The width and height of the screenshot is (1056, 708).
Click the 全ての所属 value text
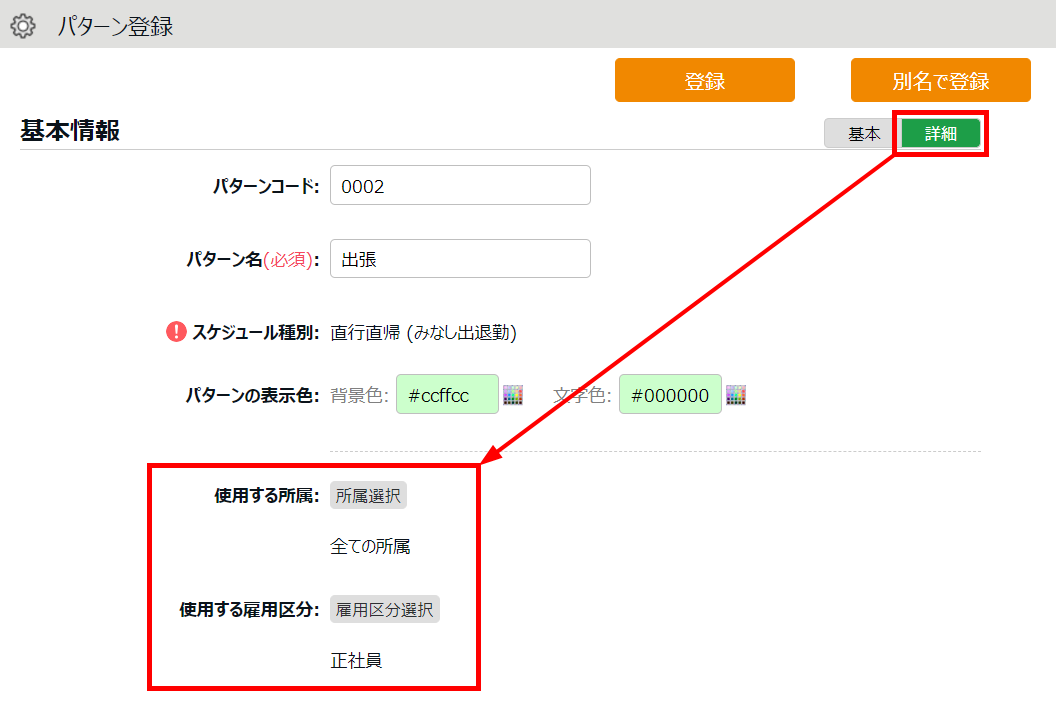pyautogui.click(x=370, y=547)
